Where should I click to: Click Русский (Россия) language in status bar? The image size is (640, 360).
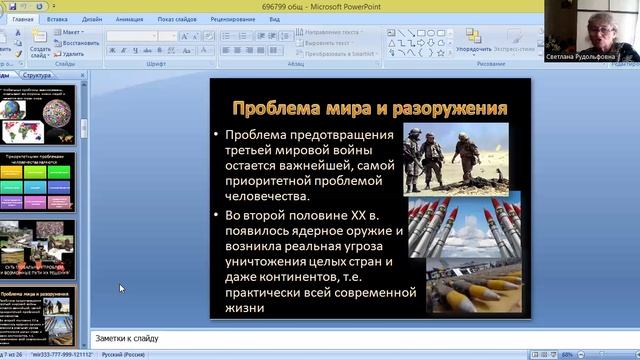click(123, 355)
